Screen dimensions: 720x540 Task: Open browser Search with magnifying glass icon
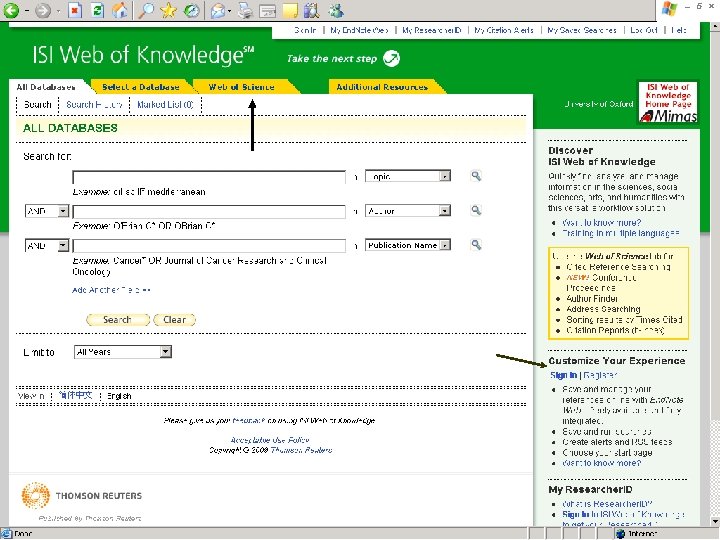[x=146, y=10]
